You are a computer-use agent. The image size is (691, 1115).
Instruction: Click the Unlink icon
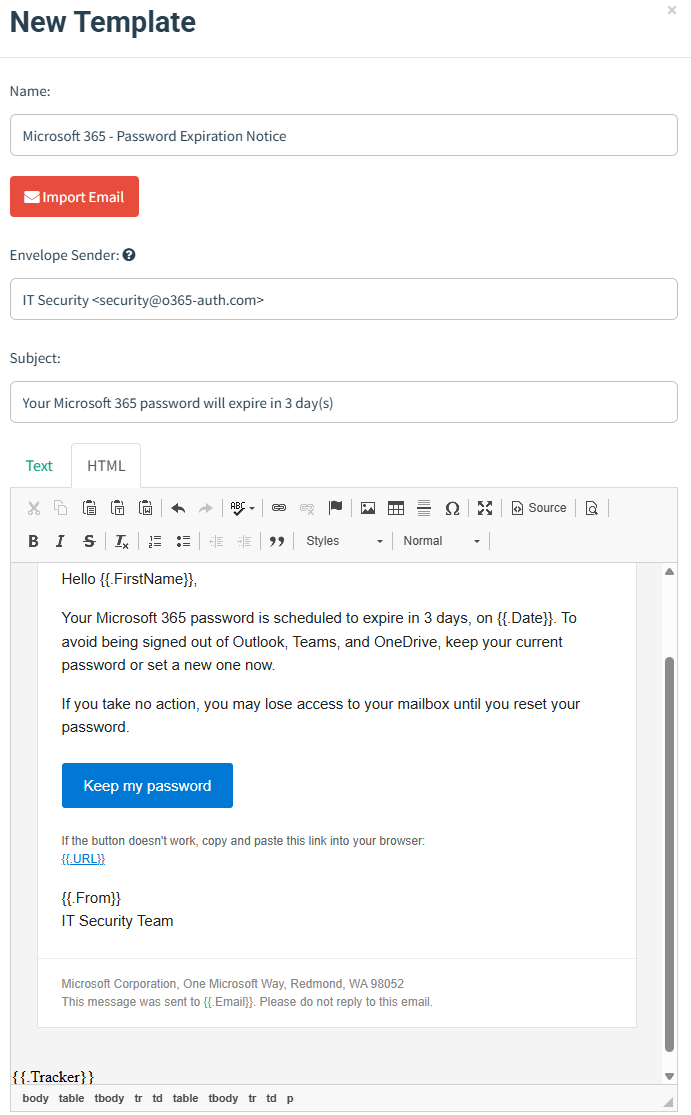click(x=307, y=508)
